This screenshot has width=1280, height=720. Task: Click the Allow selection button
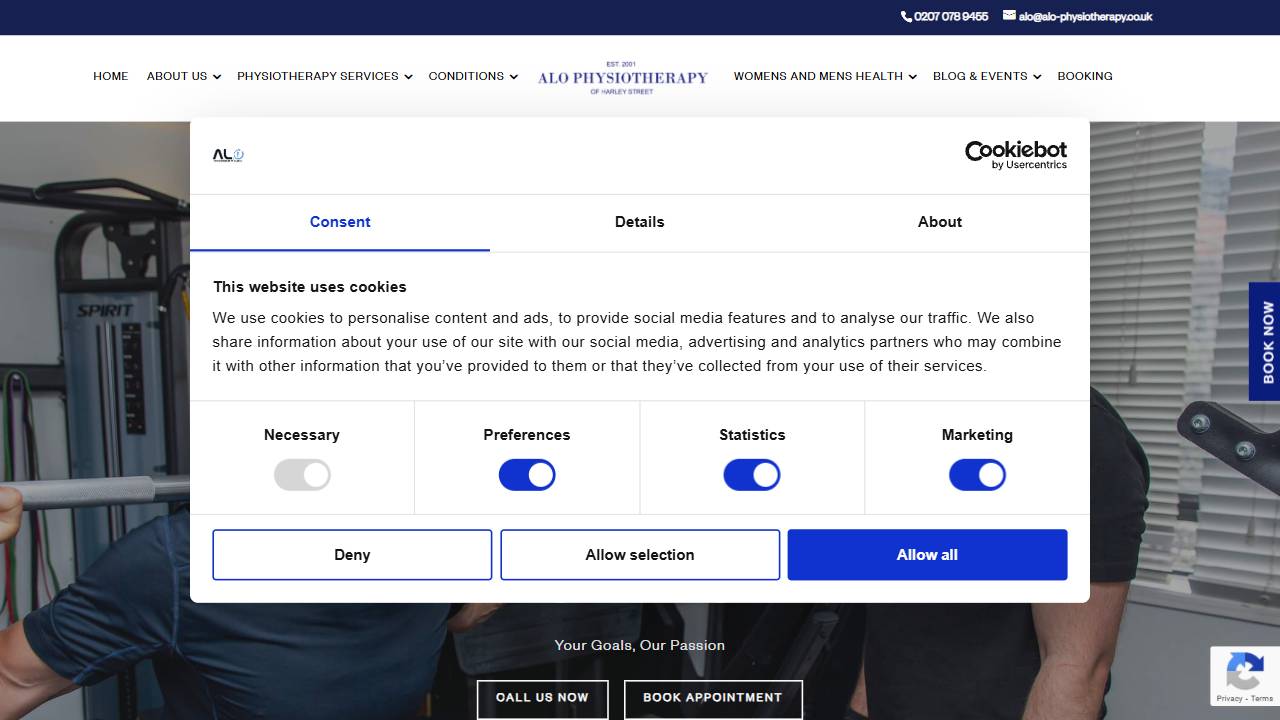click(640, 555)
